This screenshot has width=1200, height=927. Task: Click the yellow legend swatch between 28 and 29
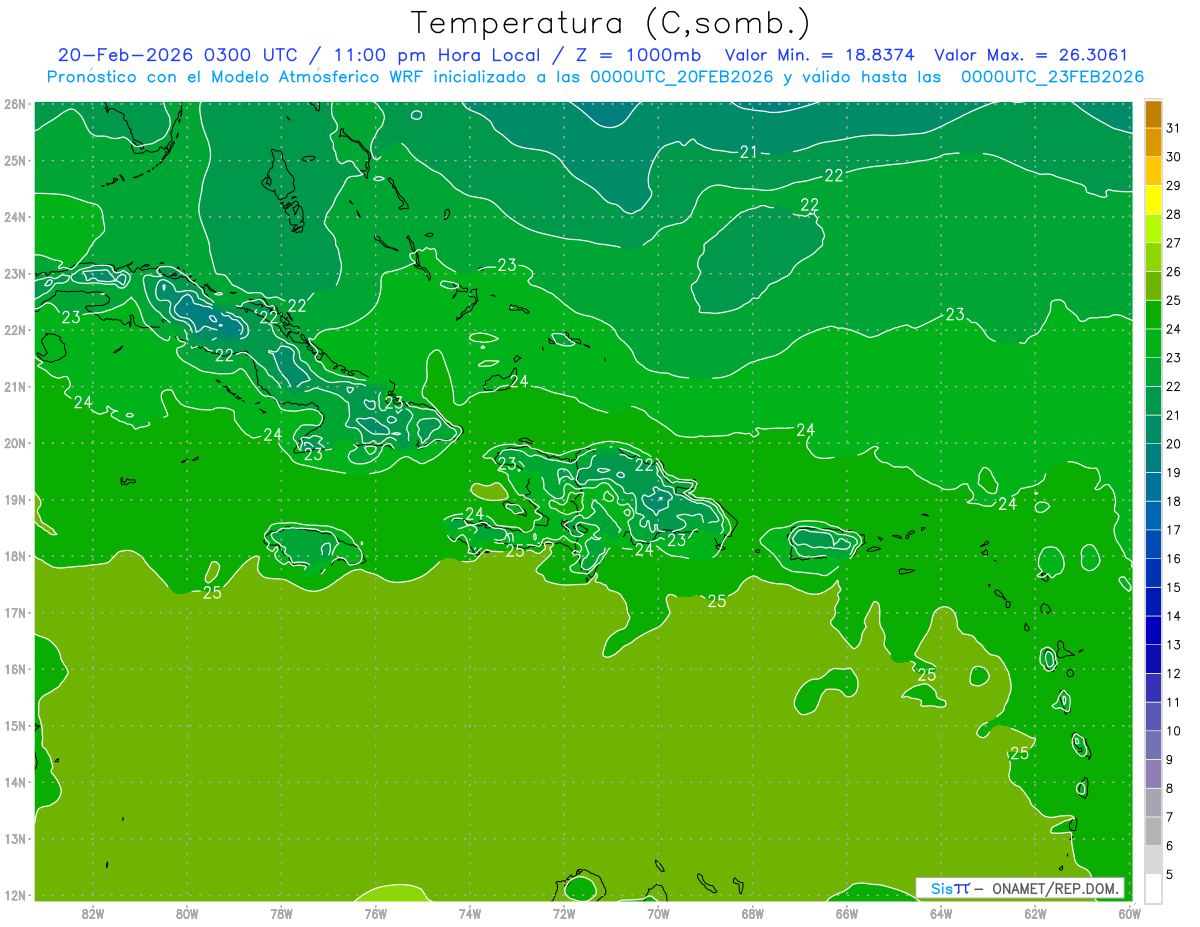click(1153, 200)
